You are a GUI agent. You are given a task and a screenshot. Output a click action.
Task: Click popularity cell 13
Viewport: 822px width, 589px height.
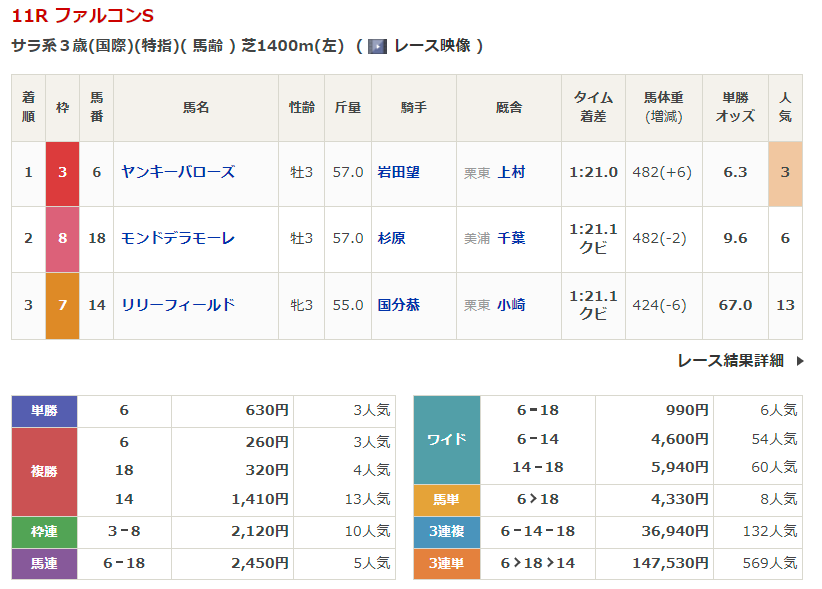coord(785,305)
